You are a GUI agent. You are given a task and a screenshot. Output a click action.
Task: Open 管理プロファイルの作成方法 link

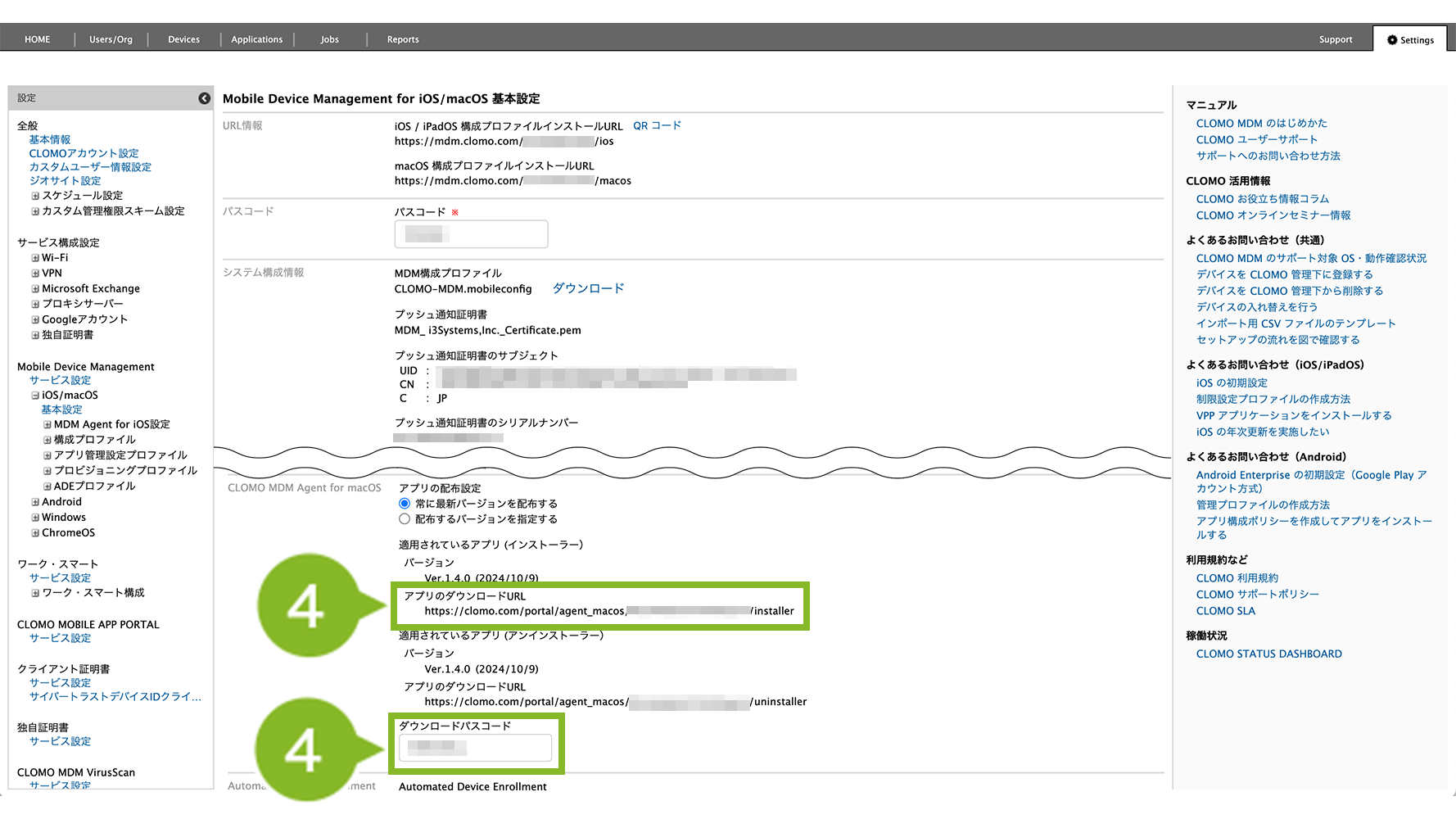coord(1263,505)
